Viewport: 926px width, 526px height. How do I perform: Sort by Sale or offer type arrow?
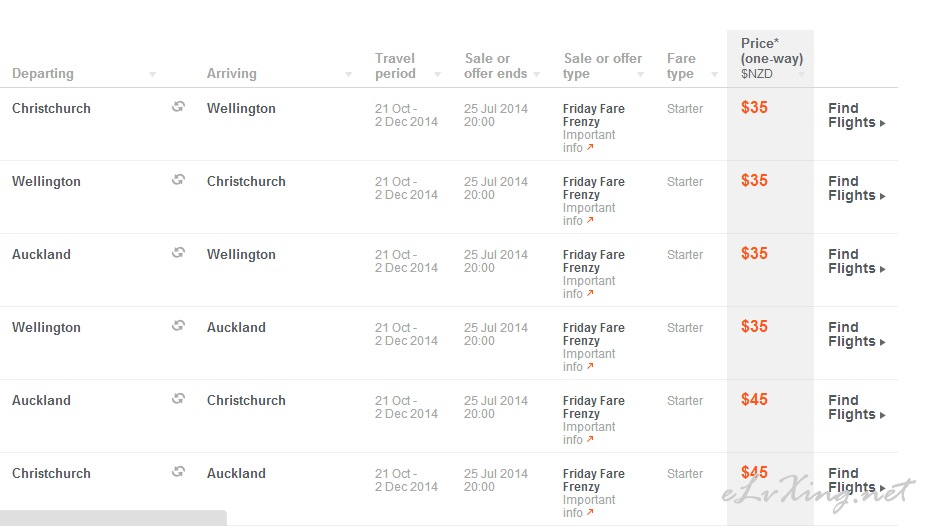[x=640, y=74]
